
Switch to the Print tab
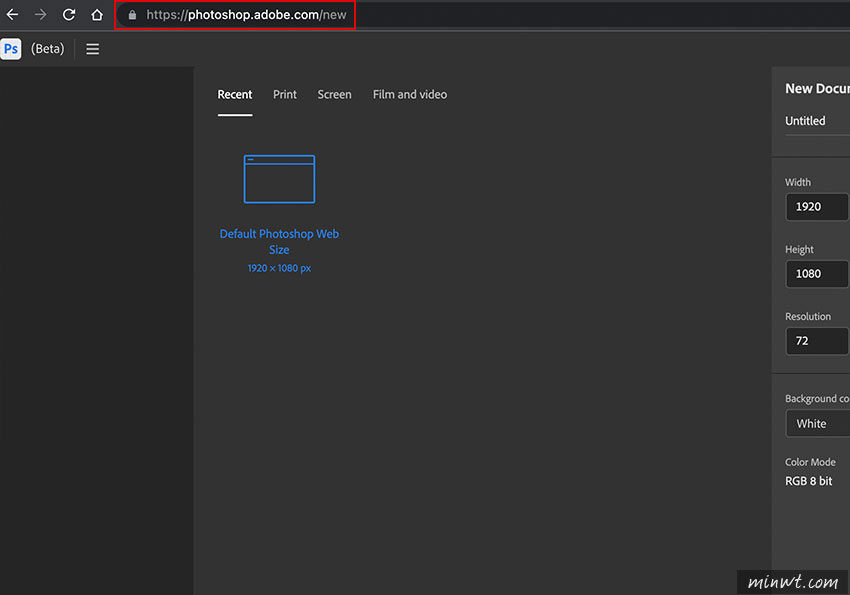click(285, 94)
